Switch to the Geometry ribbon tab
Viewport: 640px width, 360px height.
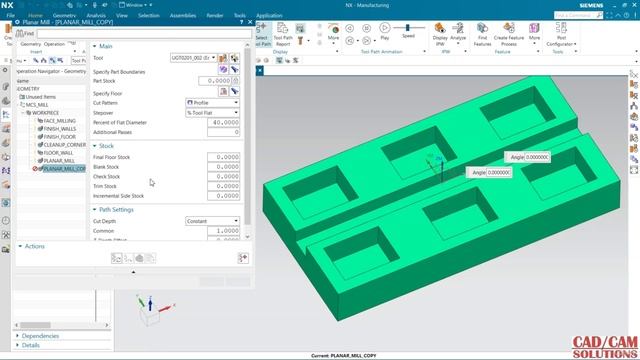click(64, 15)
